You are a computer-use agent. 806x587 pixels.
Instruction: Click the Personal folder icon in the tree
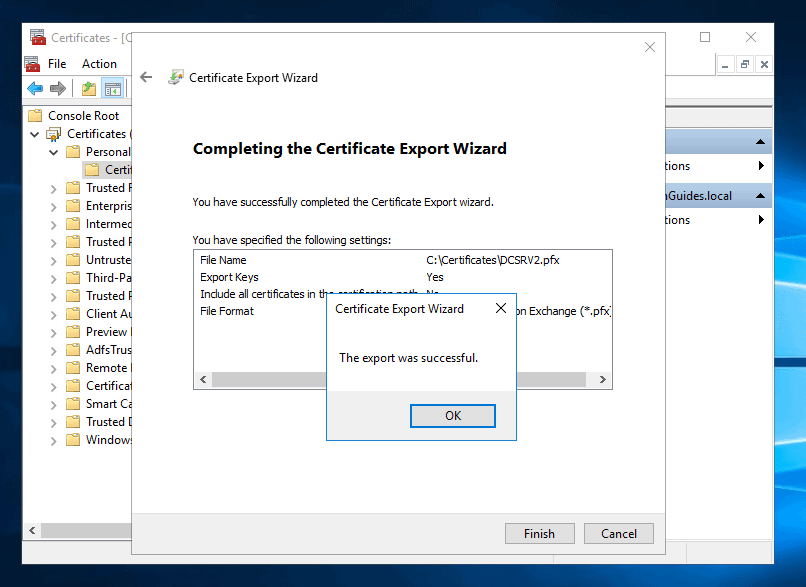[x=71, y=151]
